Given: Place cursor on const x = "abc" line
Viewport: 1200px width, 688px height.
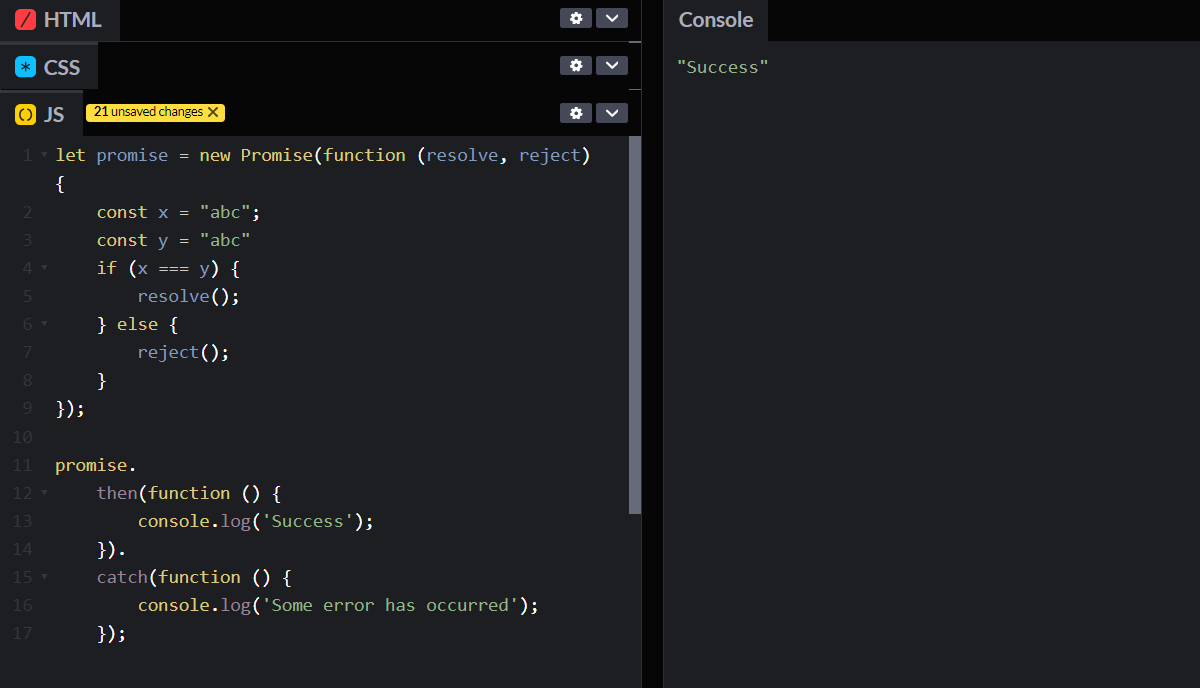Looking at the screenshot, I should pos(178,212).
